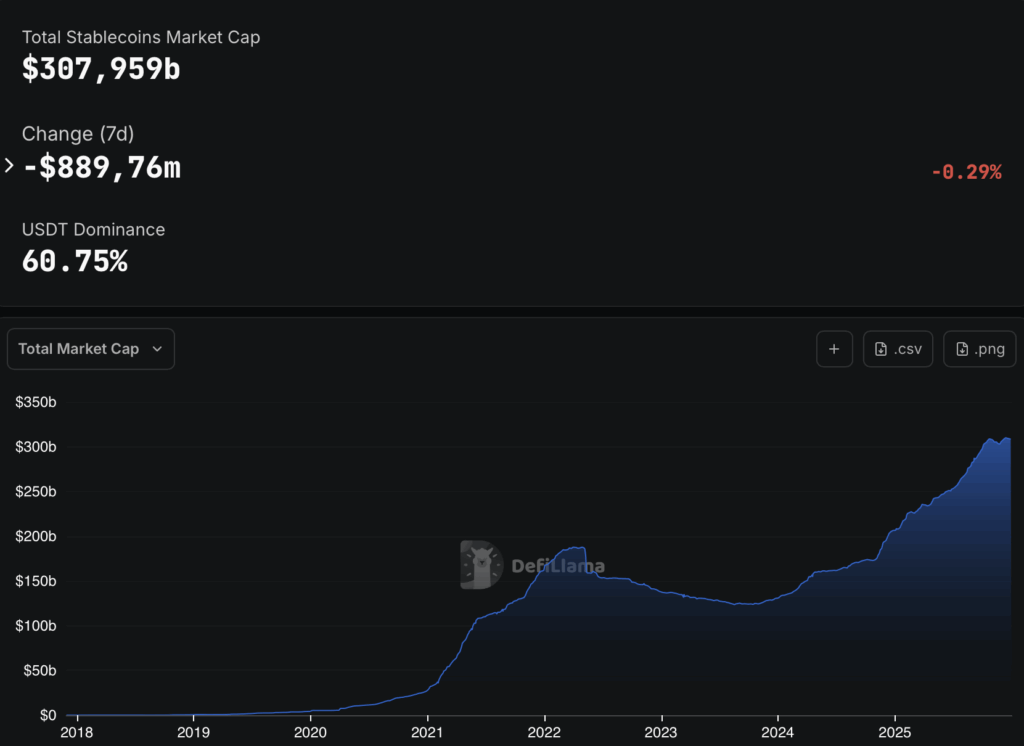Click the 2021 x-axis label
The height and width of the screenshot is (746, 1024).
pos(427,733)
